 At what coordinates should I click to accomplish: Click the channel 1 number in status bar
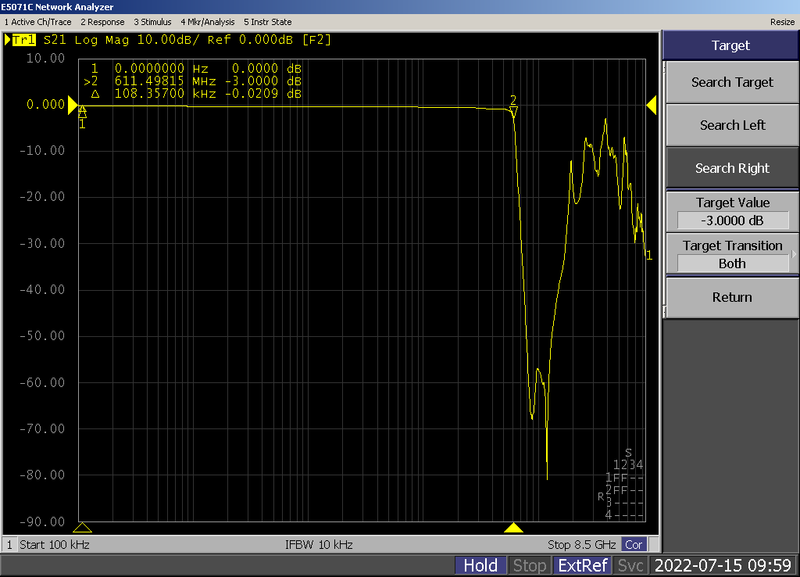9,545
